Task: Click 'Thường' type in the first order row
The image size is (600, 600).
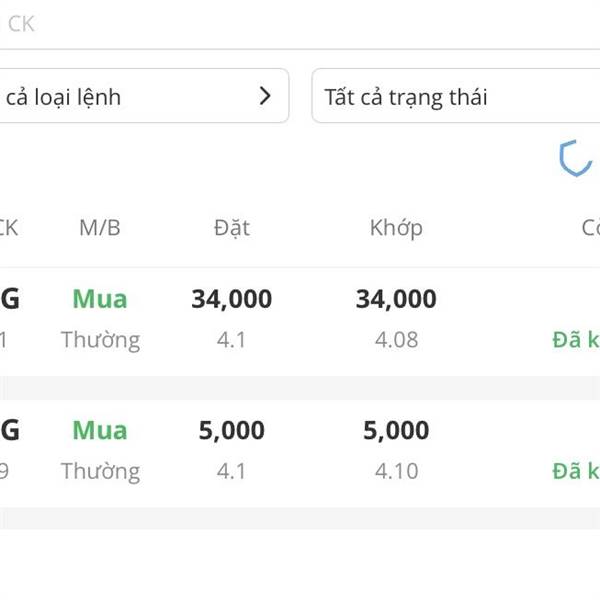Action: click(x=101, y=341)
